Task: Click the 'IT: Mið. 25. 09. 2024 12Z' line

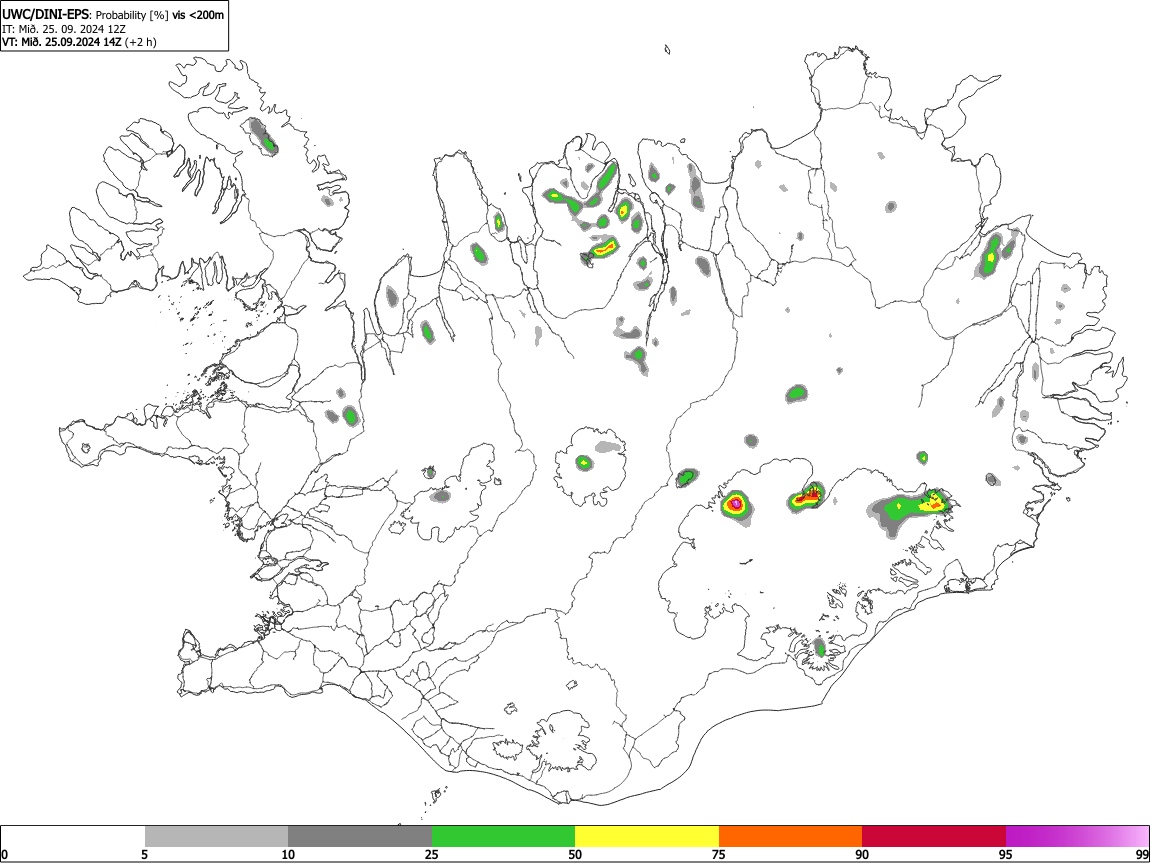Action: [64, 29]
